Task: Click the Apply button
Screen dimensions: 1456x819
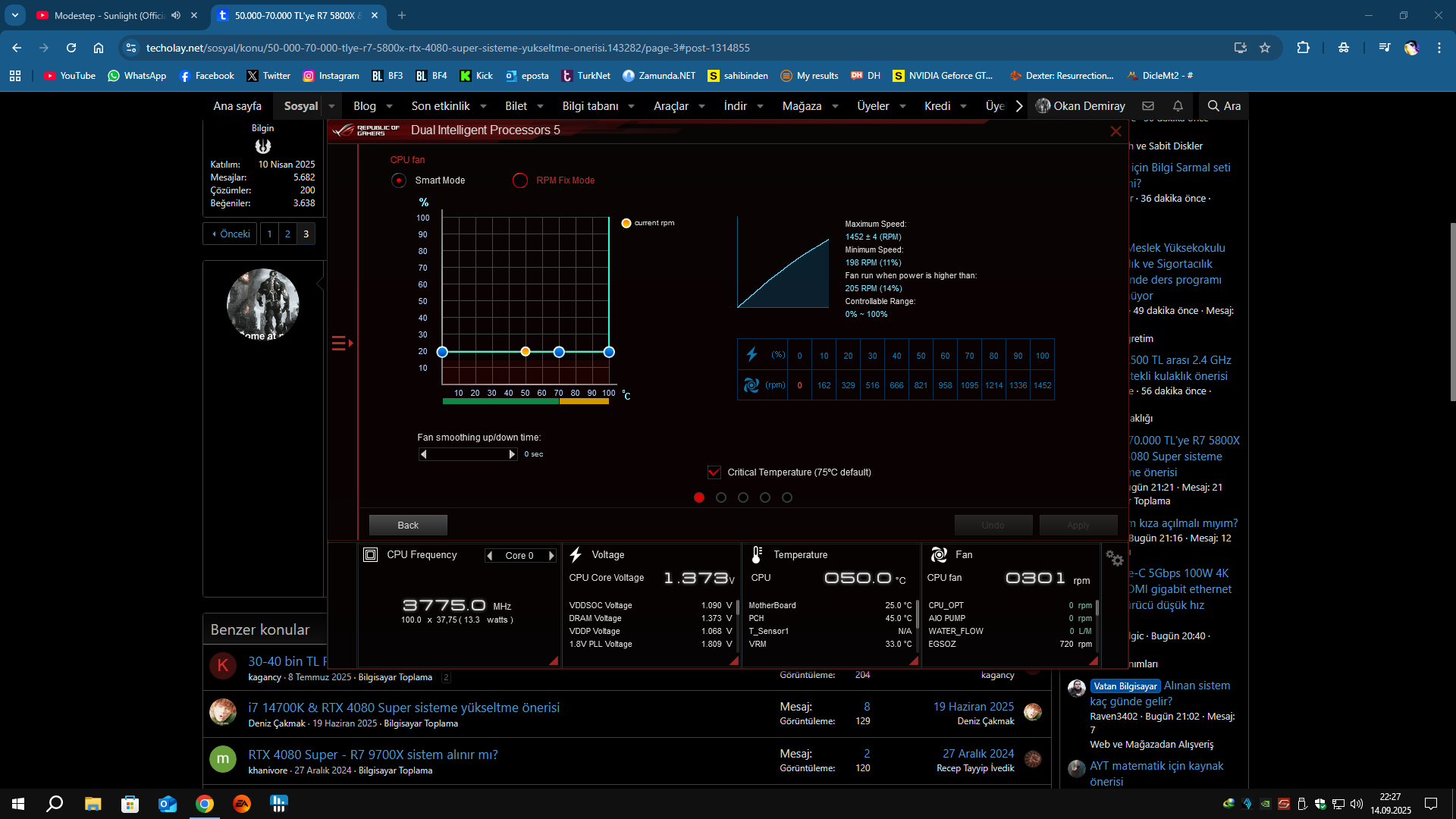Action: coord(1078,525)
